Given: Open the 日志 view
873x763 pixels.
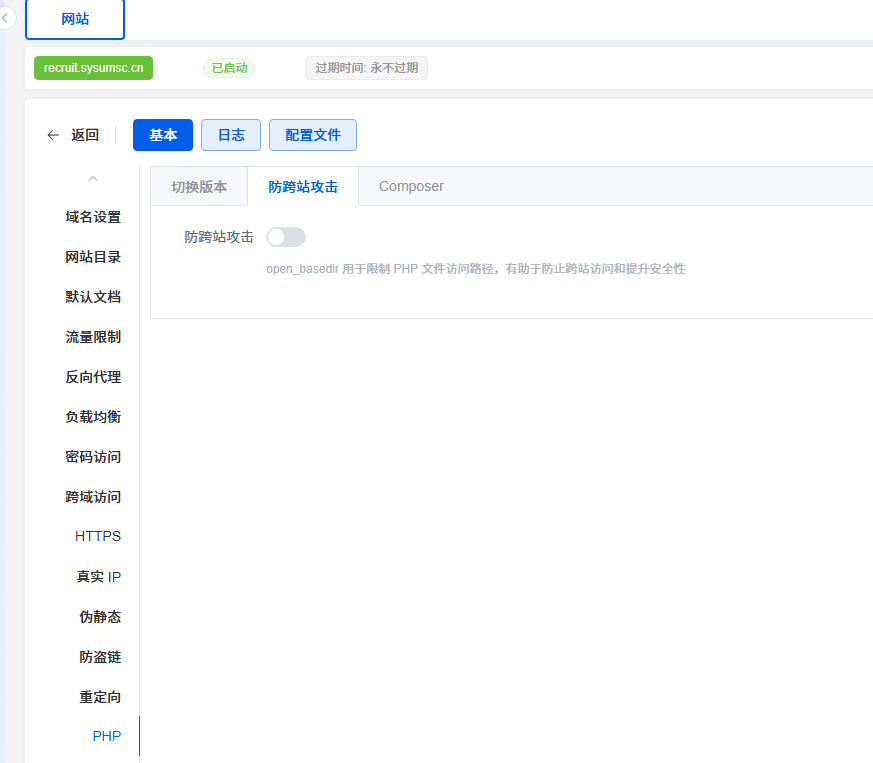Looking at the screenshot, I should pyautogui.click(x=231, y=135).
